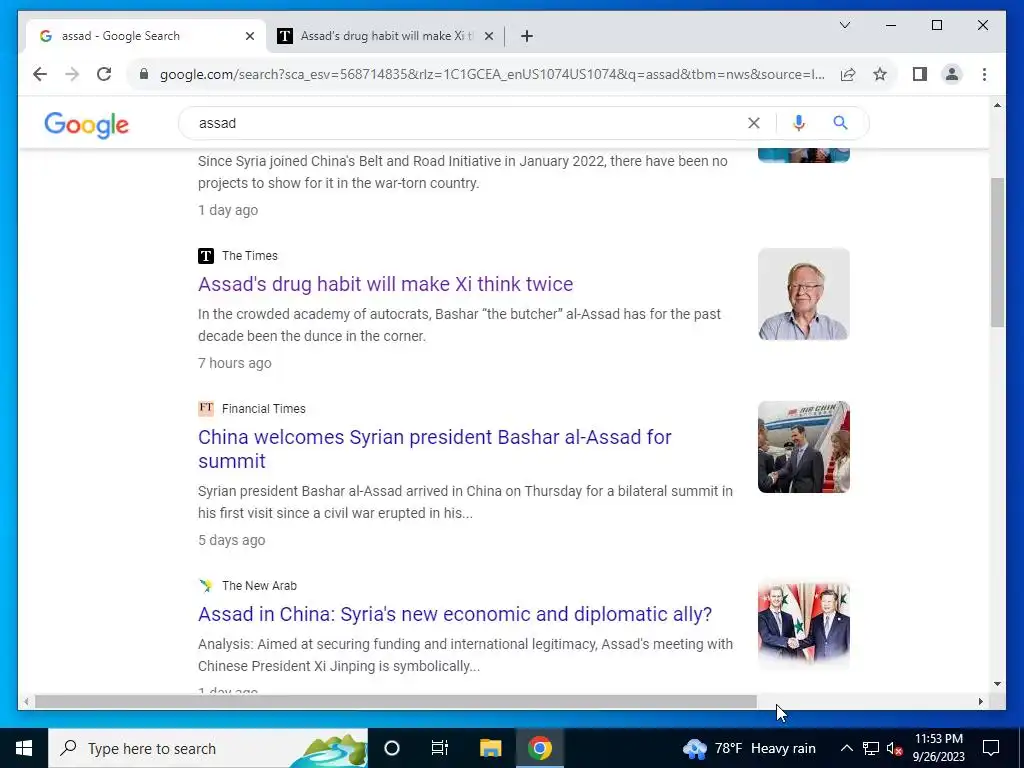Click the Belt and Road Initiative snippet text
The height and width of the screenshot is (768, 1024).
click(x=462, y=172)
